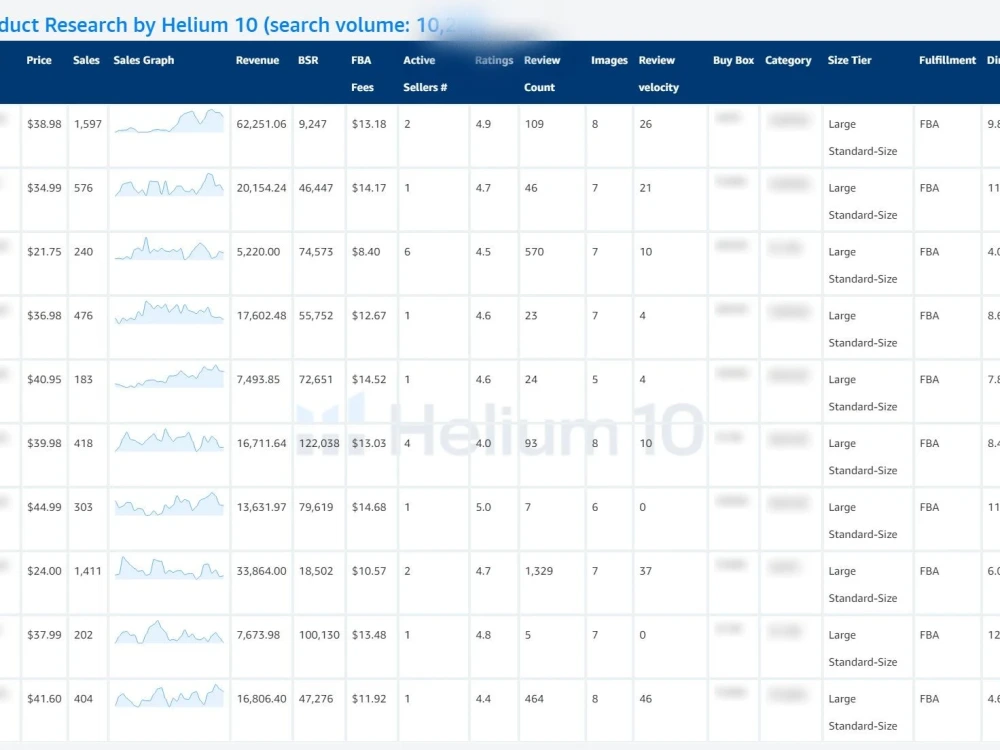Click revenue cell 62,251.06
This screenshot has width=1000, height=750.
click(x=261, y=124)
